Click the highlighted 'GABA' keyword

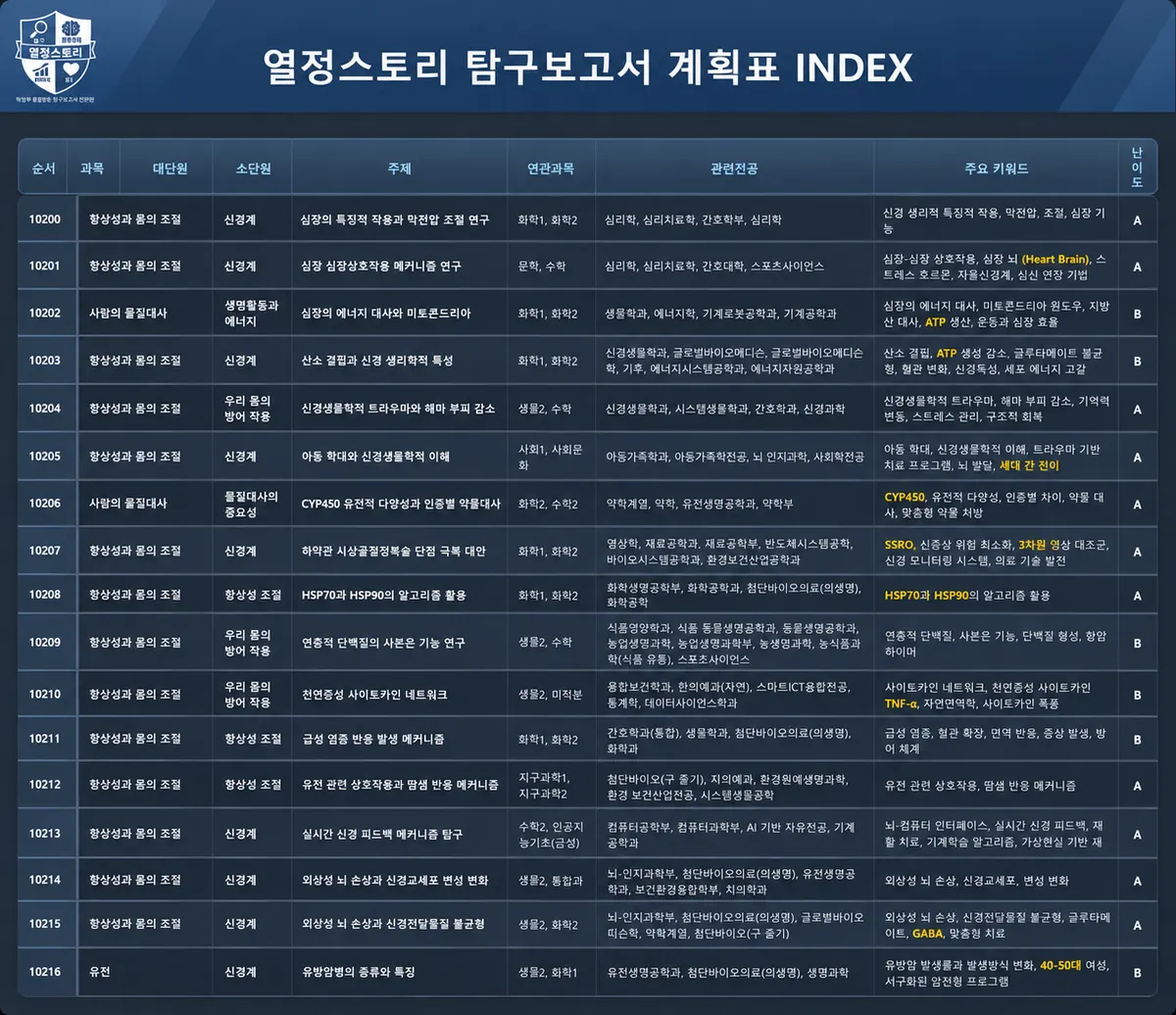927,934
